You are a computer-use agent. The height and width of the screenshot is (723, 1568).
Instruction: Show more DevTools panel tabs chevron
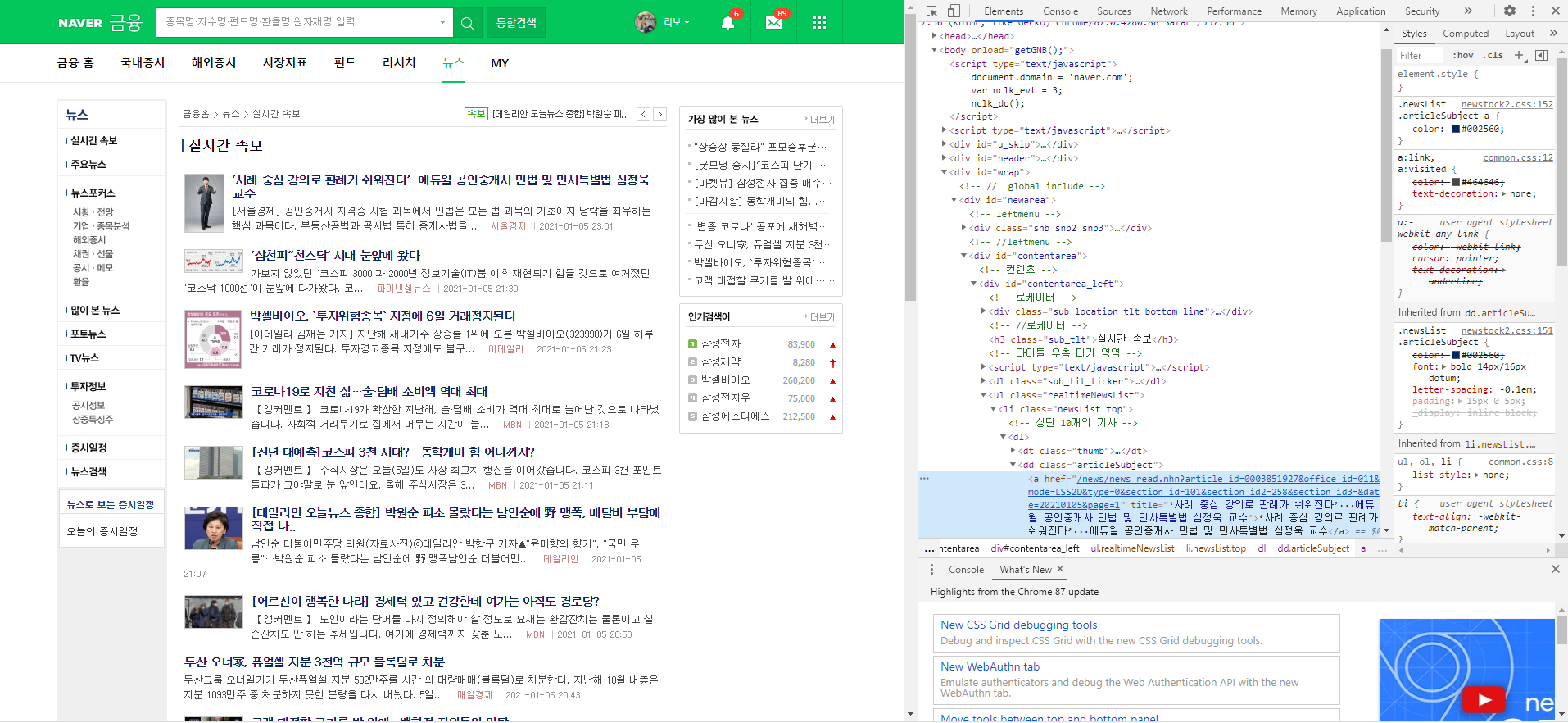1468,11
